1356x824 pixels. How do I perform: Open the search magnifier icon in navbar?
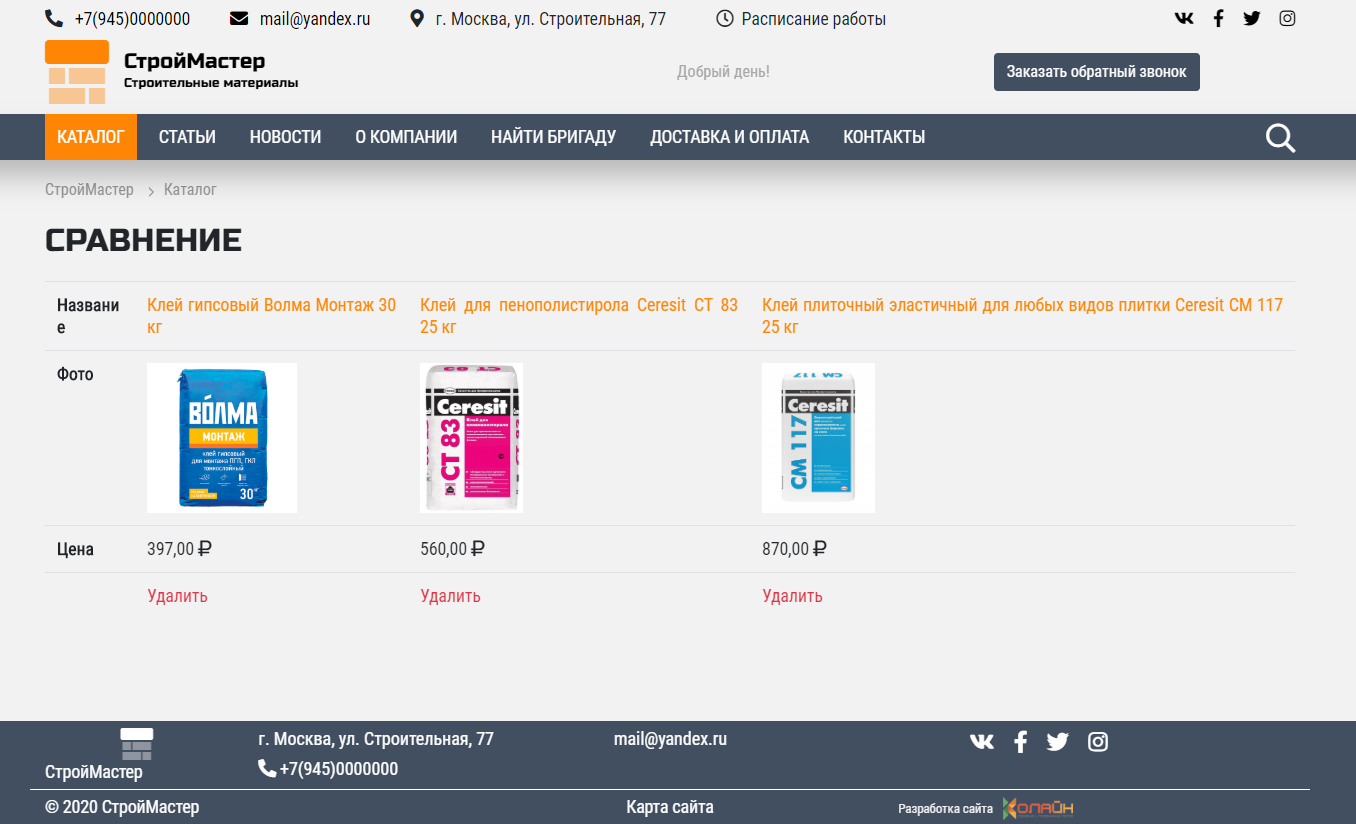coord(1280,138)
